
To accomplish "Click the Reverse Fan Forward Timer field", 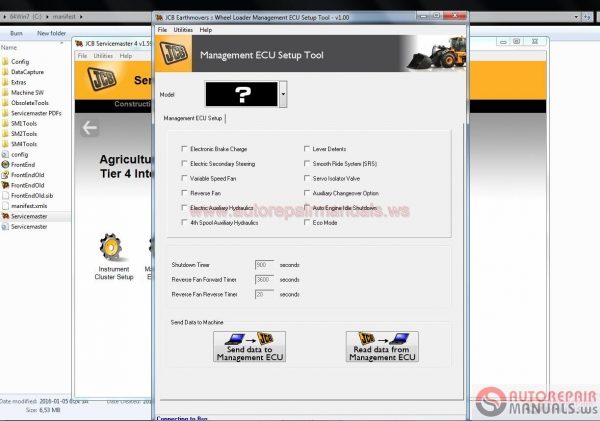I will [x=264, y=279].
